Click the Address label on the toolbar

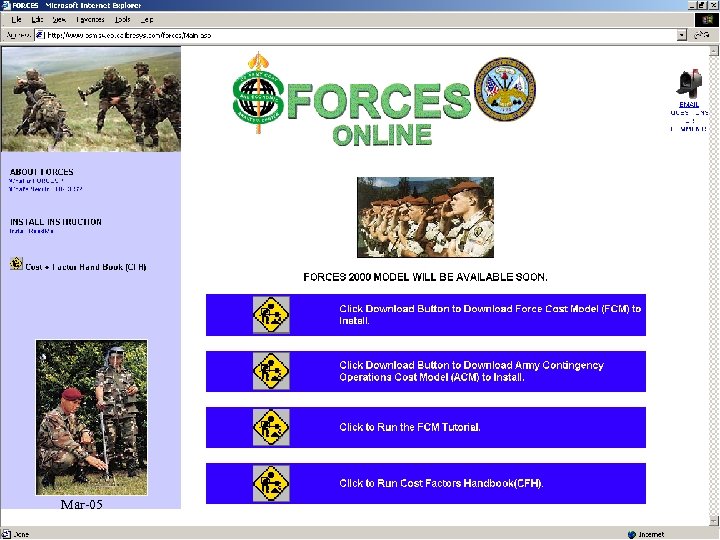click(x=18, y=35)
